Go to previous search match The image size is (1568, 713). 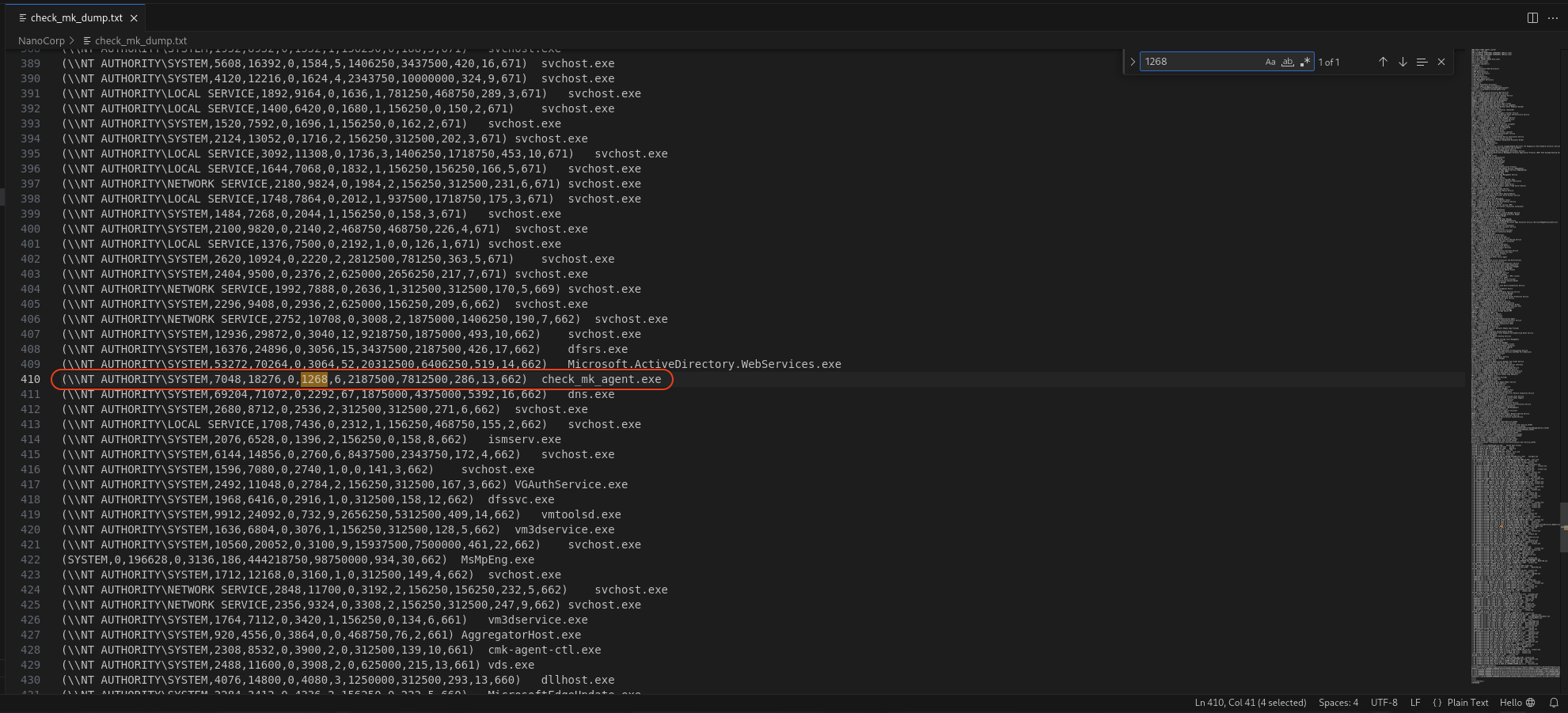coord(1383,62)
